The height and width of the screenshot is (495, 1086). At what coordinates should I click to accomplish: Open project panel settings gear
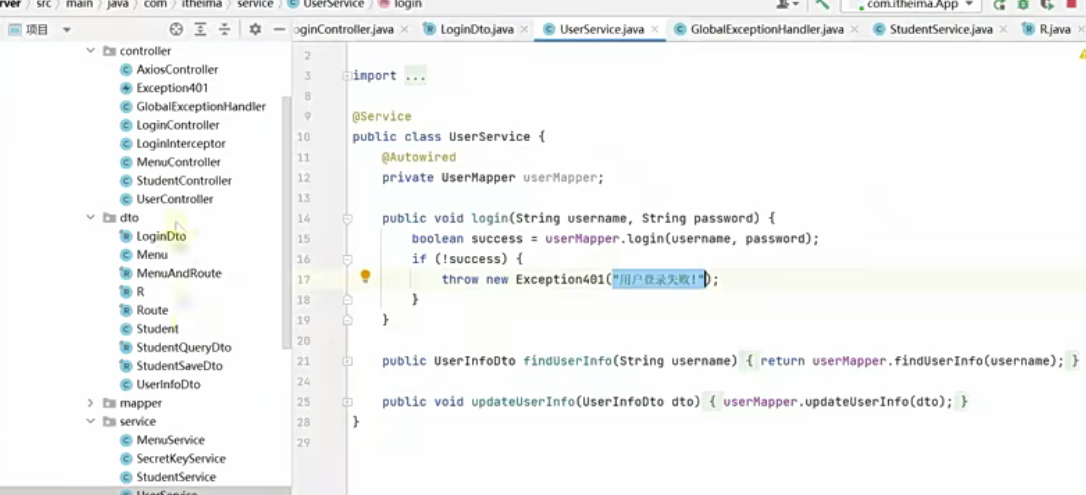click(x=256, y=29)
